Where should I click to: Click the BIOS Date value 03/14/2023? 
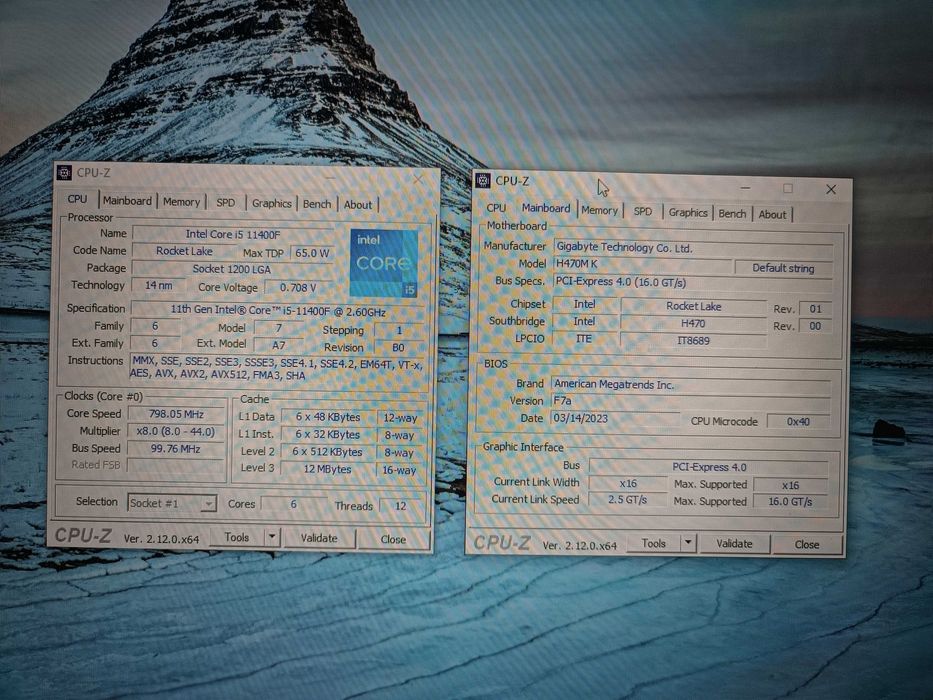615,418
